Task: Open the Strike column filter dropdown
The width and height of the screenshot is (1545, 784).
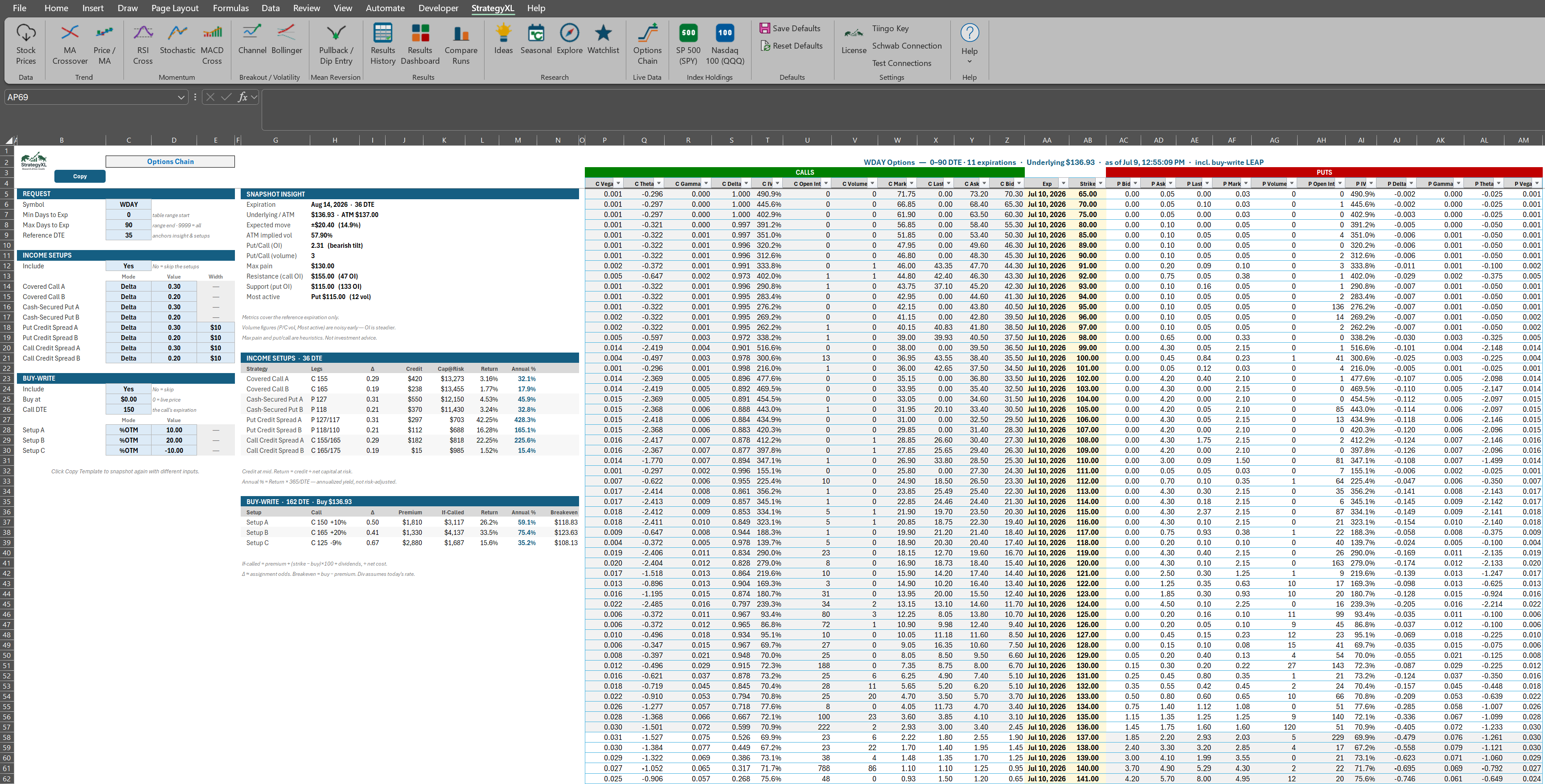Action: [x=1100, y=184]
